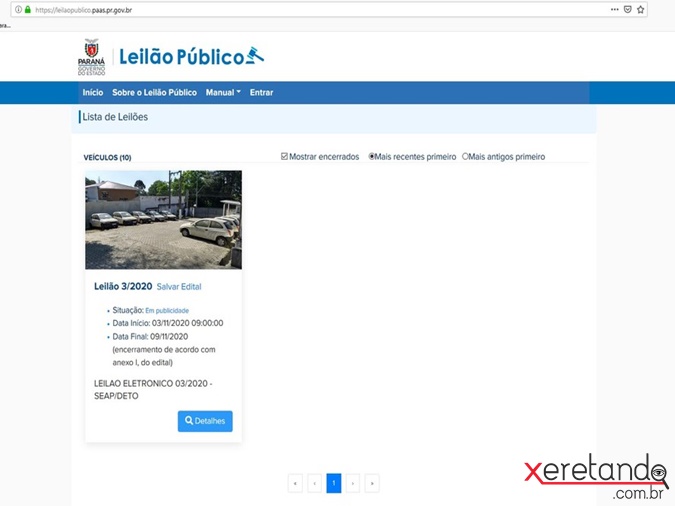Click the Detalhes button for Leilão 3/2020

tap(205, 421)
